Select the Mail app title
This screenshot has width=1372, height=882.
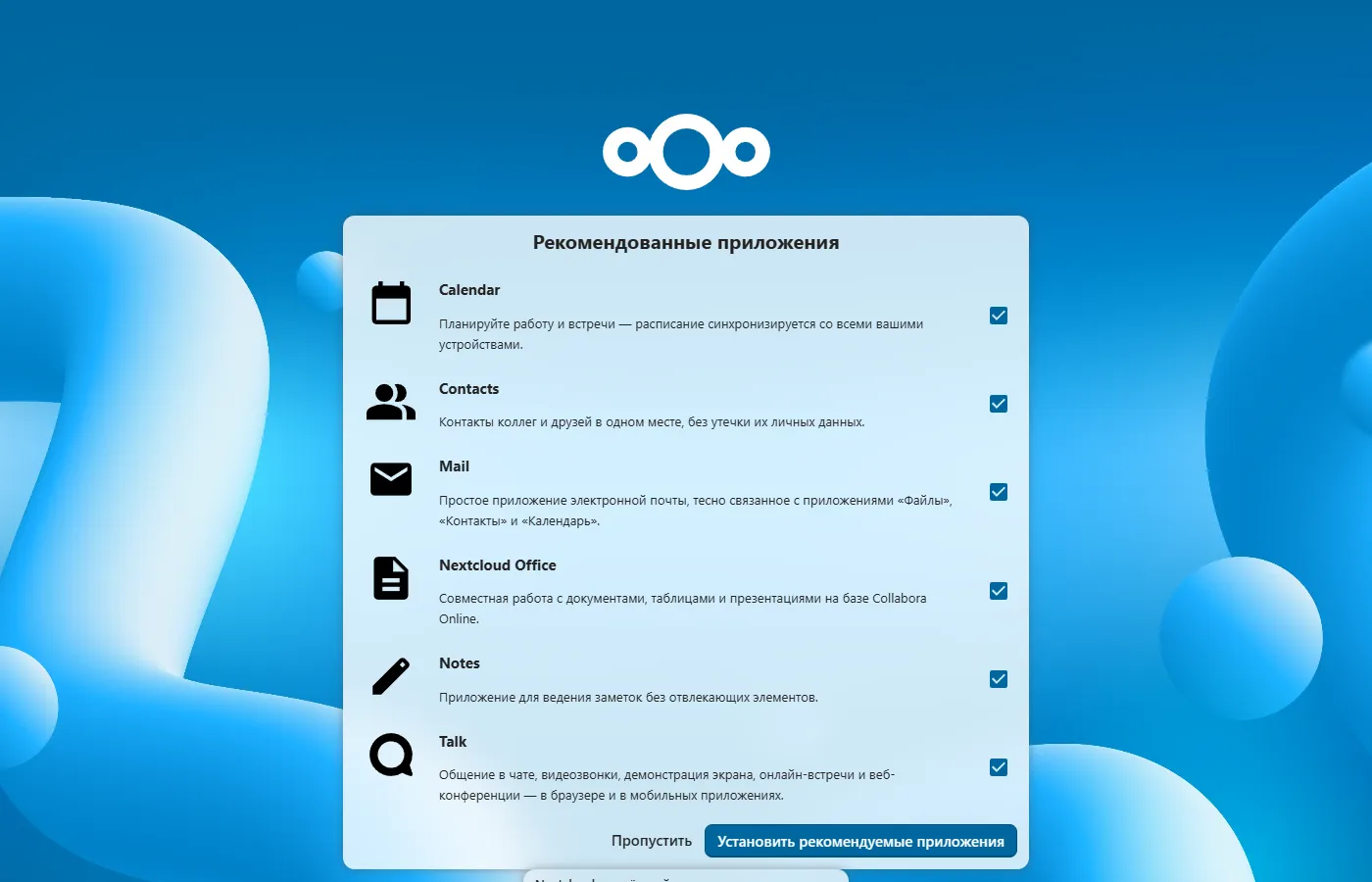point(454,466)
